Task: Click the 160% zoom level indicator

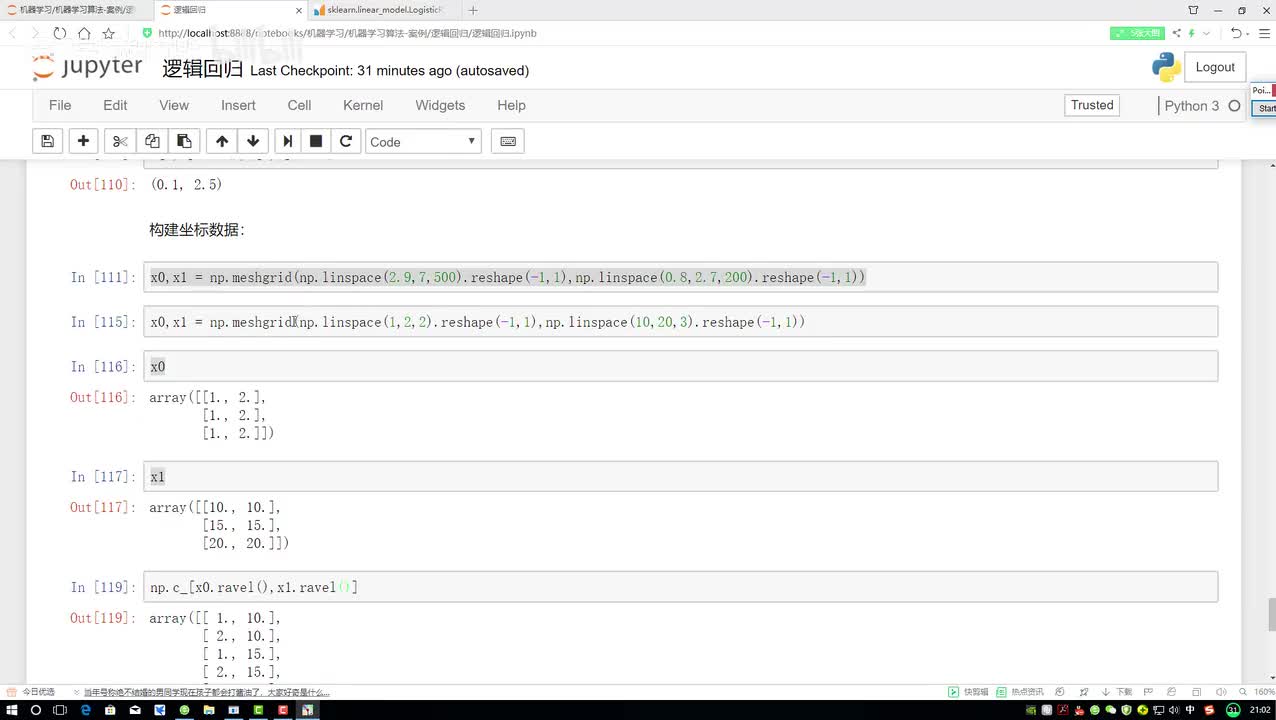Action: (1262, 692)
